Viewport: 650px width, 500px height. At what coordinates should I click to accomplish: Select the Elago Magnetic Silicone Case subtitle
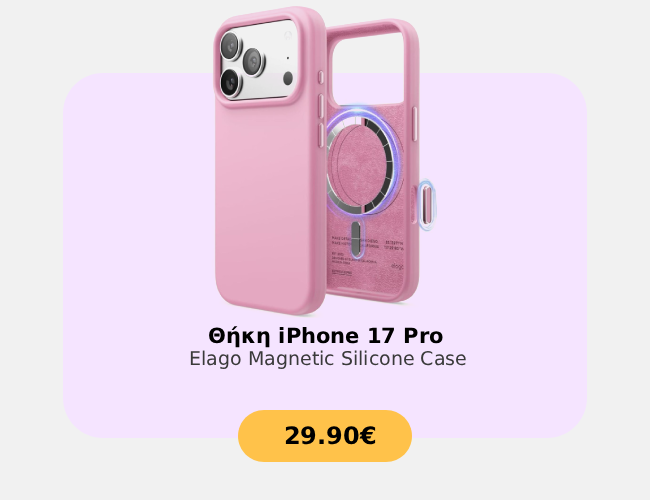coord(327,359)
